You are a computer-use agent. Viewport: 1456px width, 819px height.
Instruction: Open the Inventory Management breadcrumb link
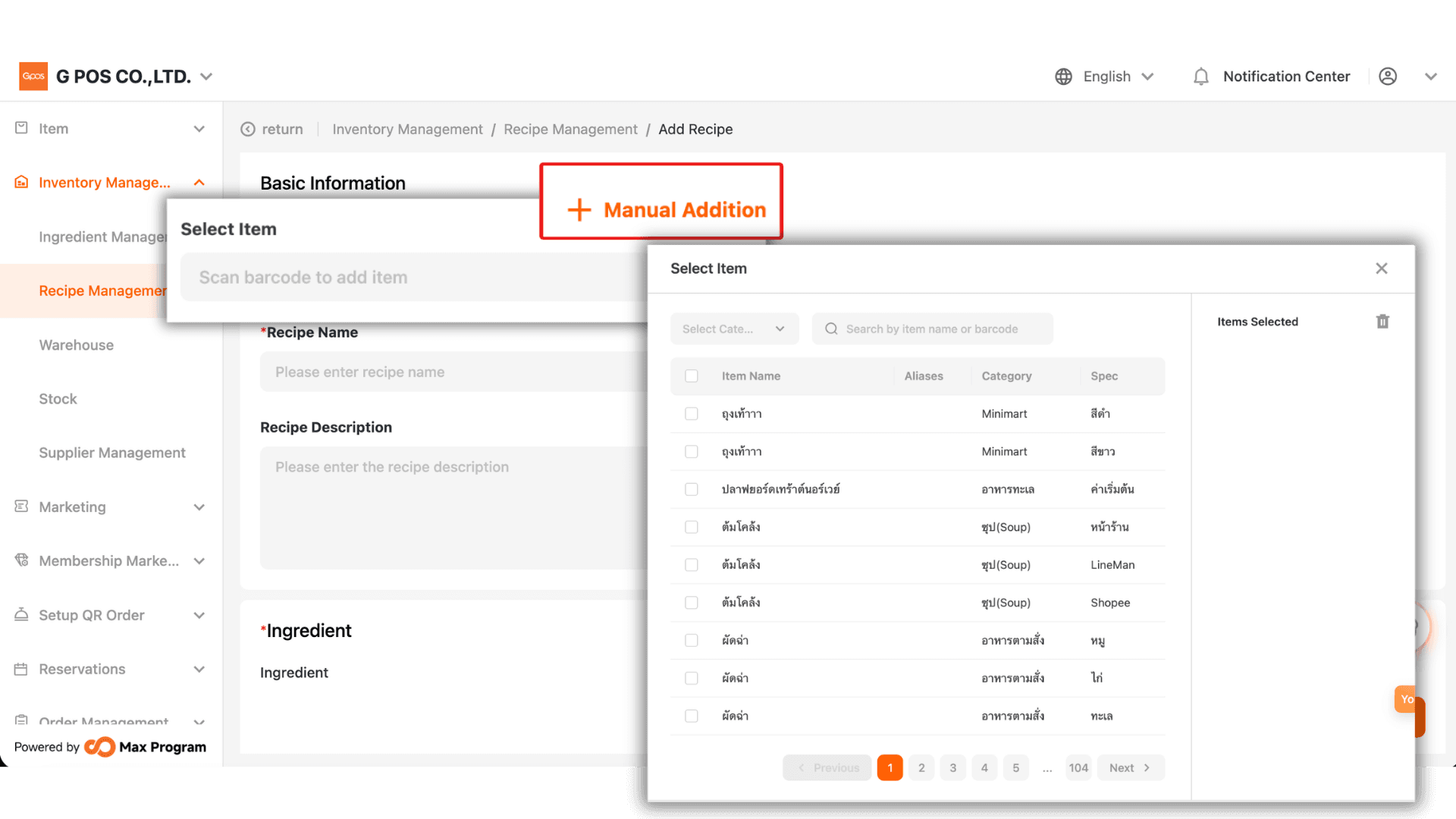click(407, 130)
